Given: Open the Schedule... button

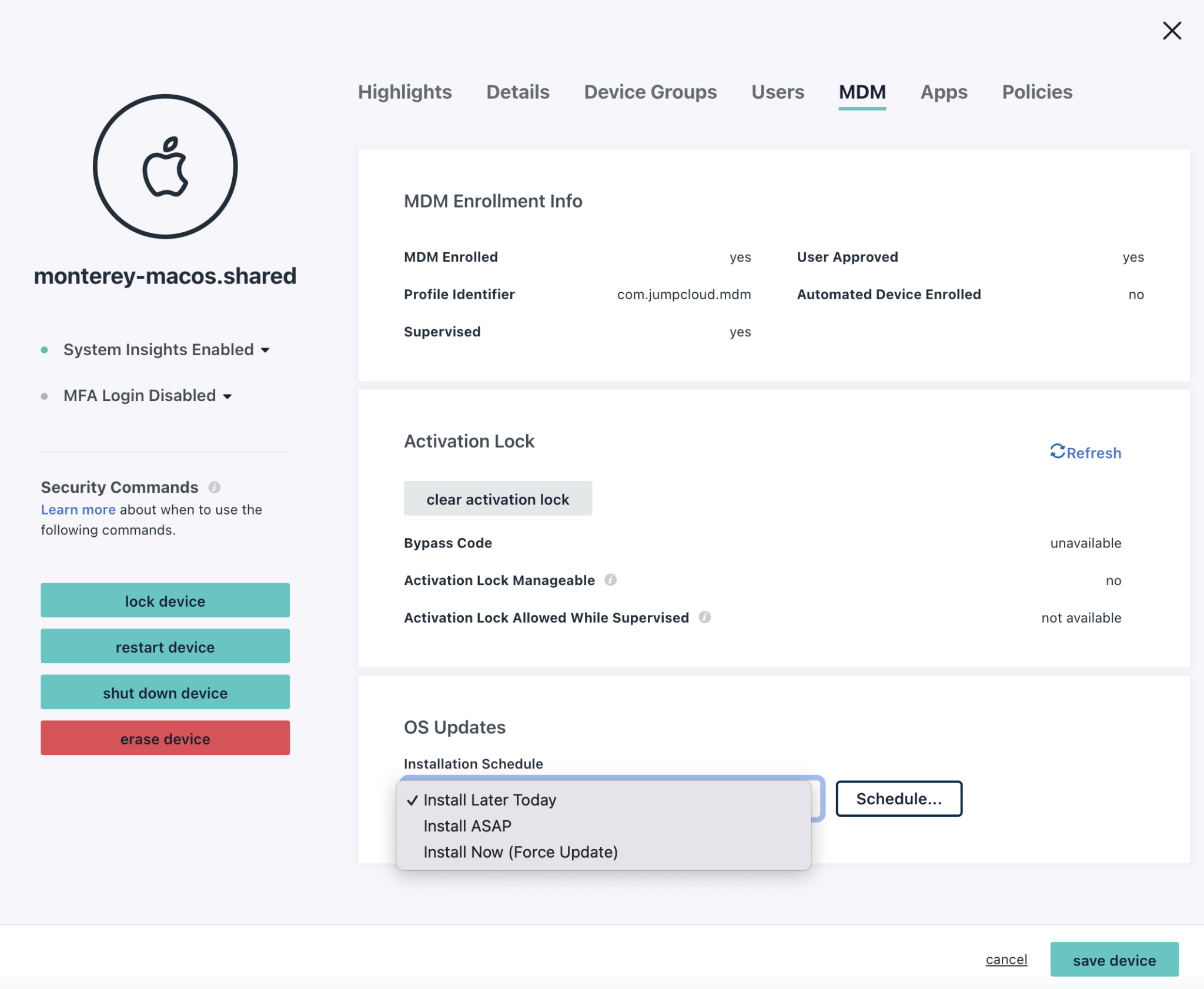Looking at the screenshot, I should pos(898,798).
